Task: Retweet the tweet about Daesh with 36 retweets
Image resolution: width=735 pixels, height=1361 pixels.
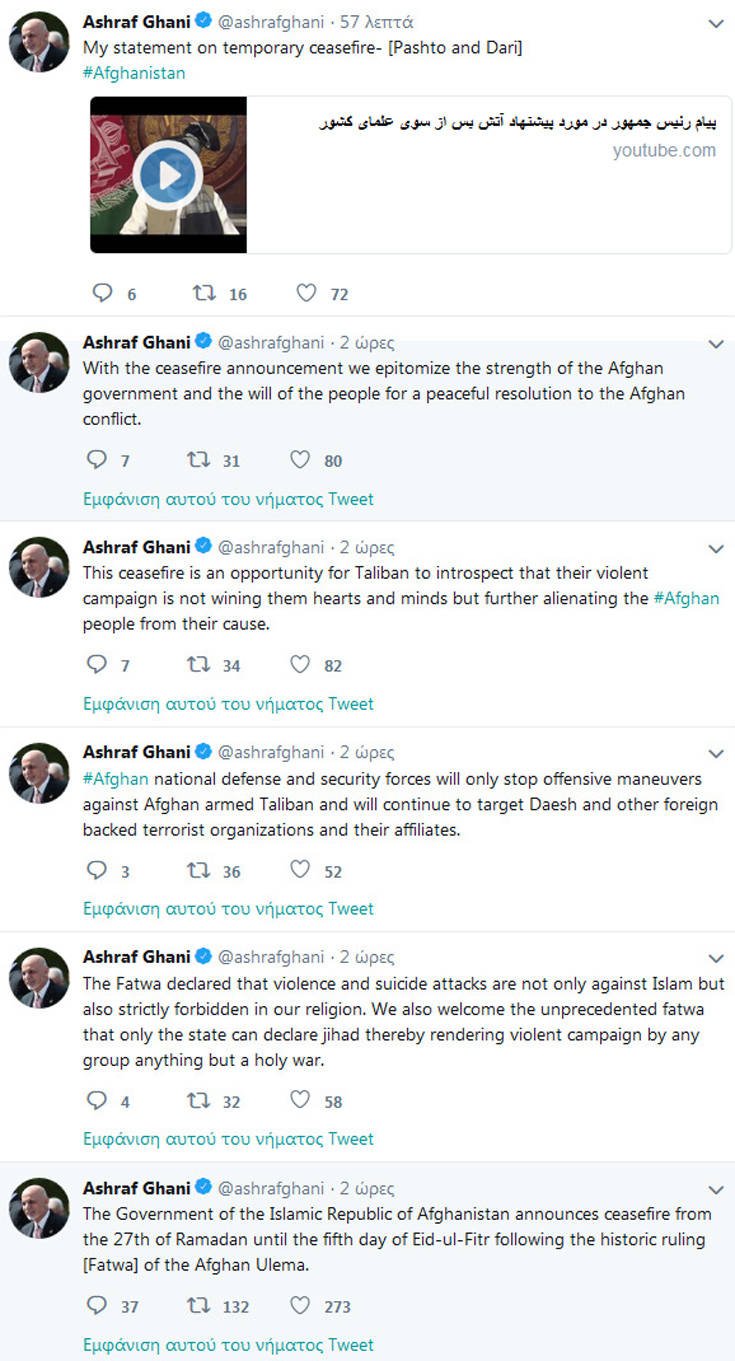Action: coord(198,870)
